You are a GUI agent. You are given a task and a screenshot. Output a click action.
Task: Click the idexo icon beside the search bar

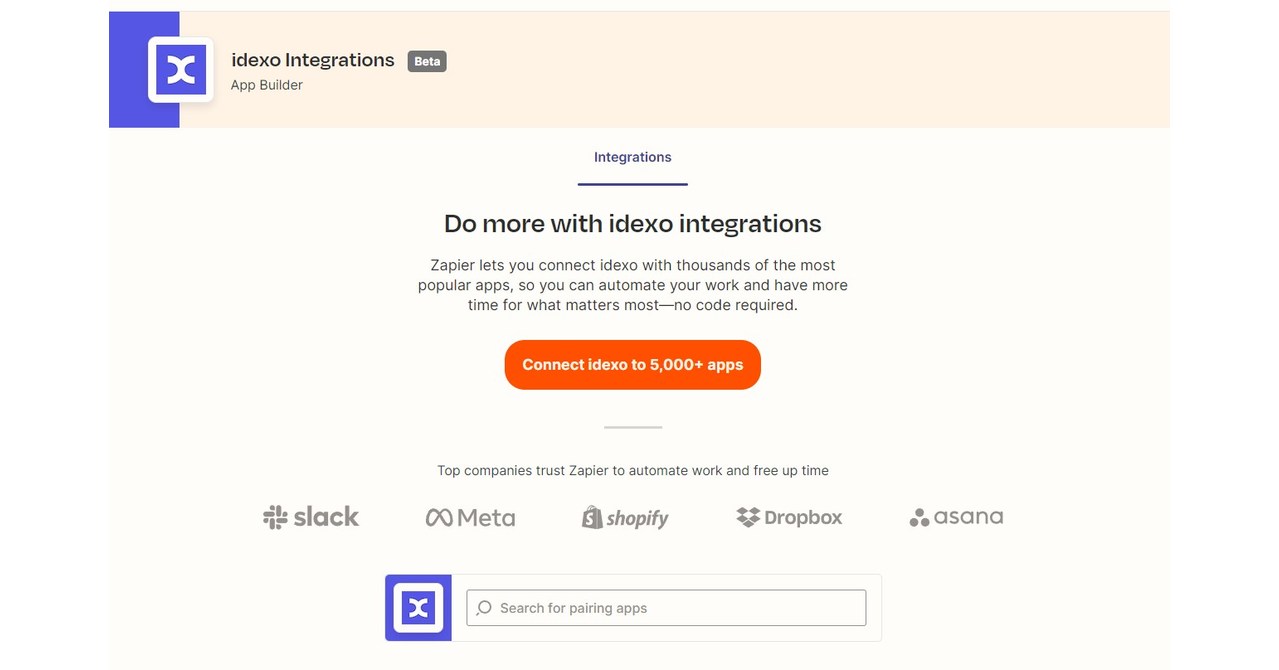coord(417,607)
